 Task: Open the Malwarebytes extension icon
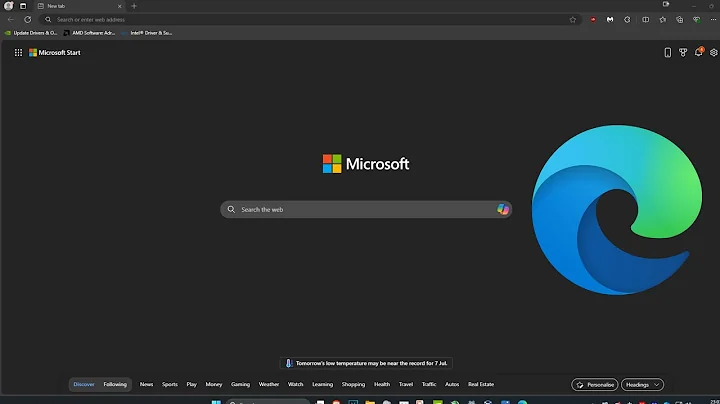point(610,19)
